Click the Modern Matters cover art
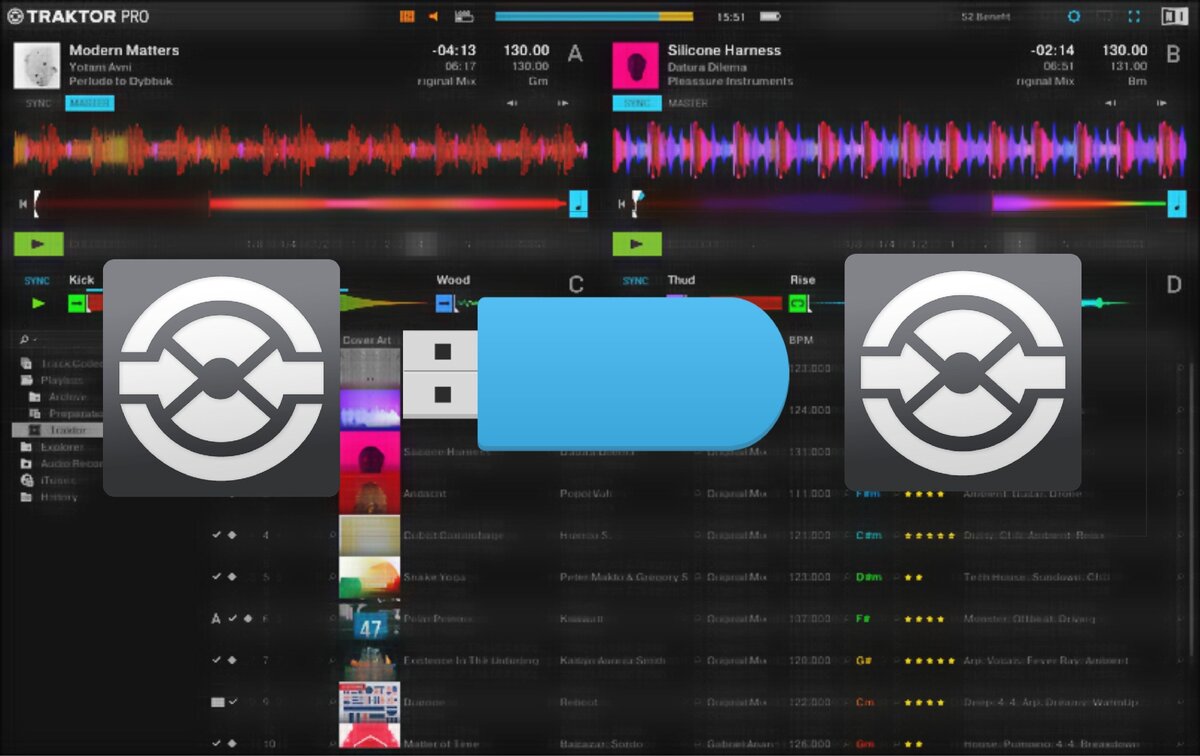Viewport: 1200px width, 756px height. (x=37, y=65)
